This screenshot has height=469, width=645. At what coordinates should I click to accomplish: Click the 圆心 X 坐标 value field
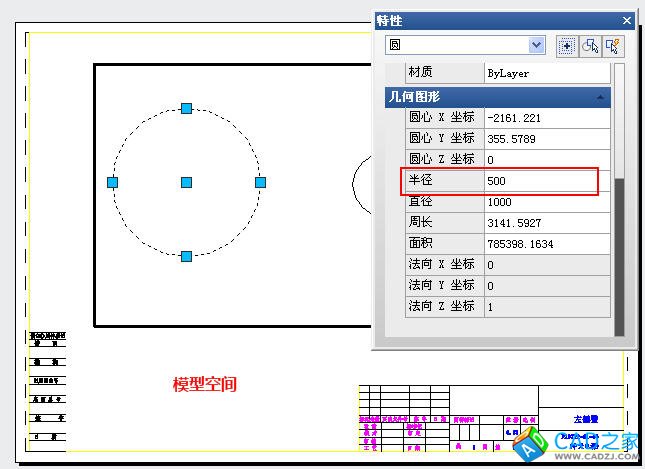(x=545, y=118)
